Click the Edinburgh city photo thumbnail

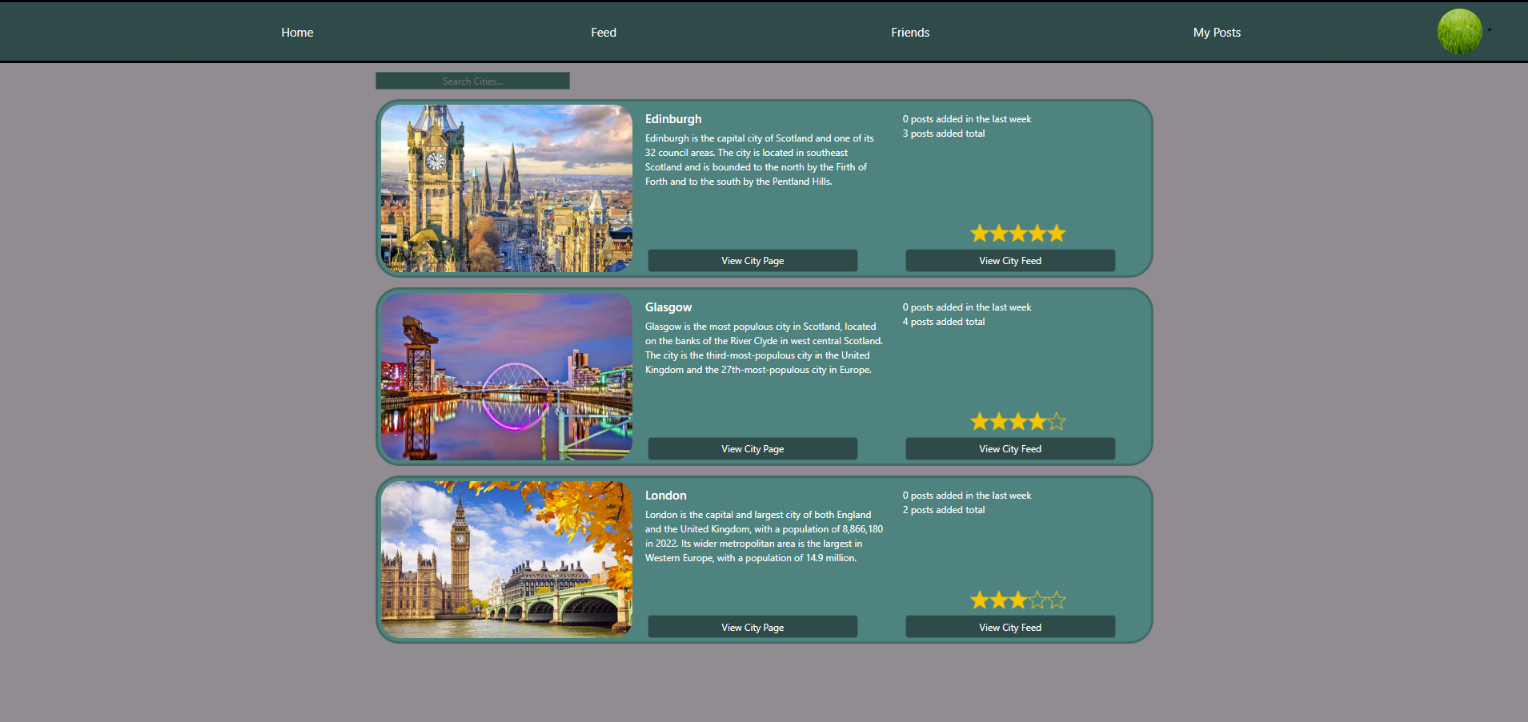click(506, 188)
